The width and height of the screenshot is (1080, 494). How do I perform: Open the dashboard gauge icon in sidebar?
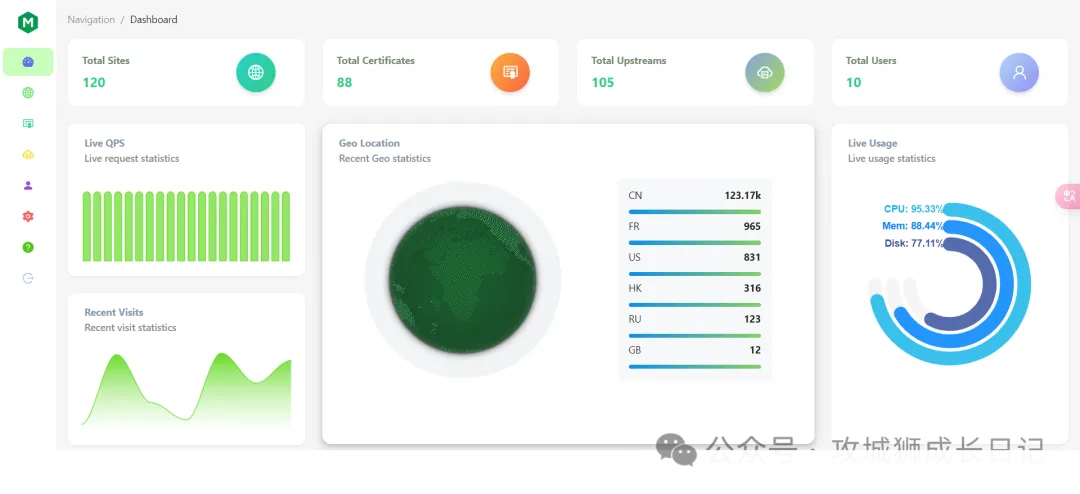(28, 62)
